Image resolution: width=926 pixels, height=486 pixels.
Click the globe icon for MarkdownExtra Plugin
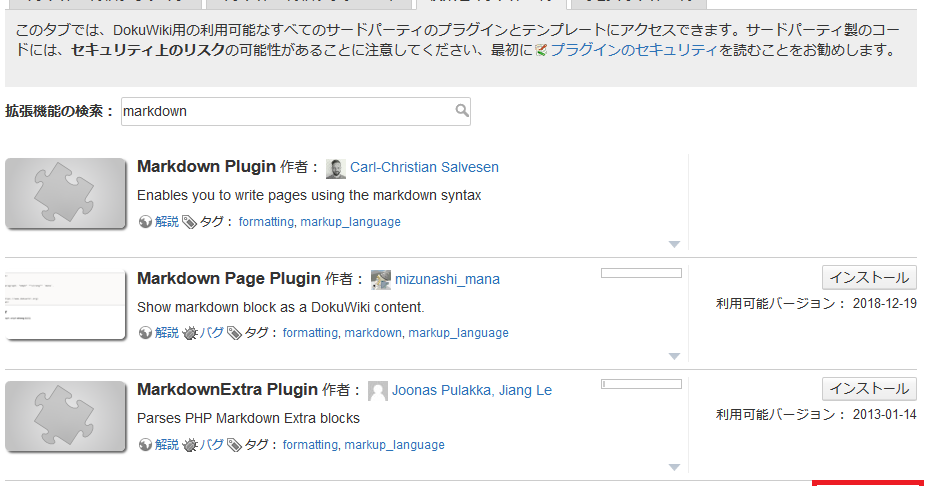coord(145,445)
